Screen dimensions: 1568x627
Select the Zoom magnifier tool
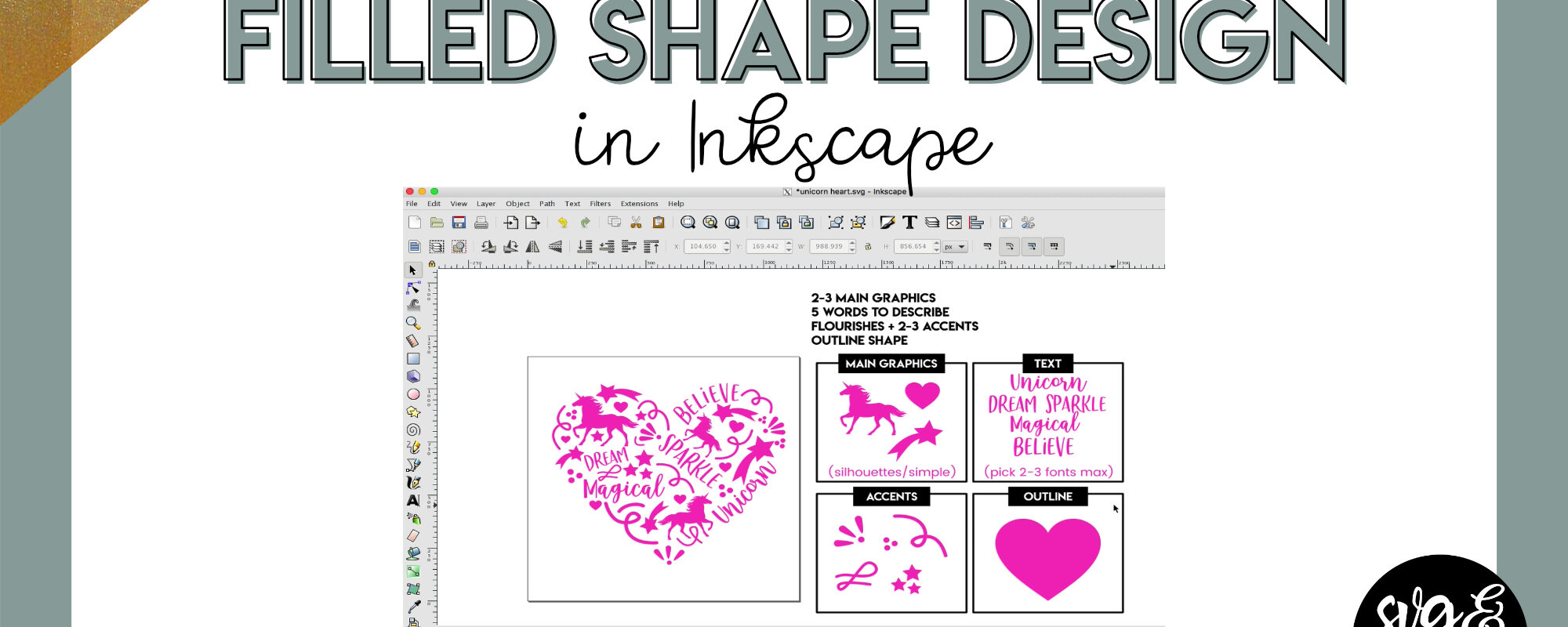[x=413, y=323]
